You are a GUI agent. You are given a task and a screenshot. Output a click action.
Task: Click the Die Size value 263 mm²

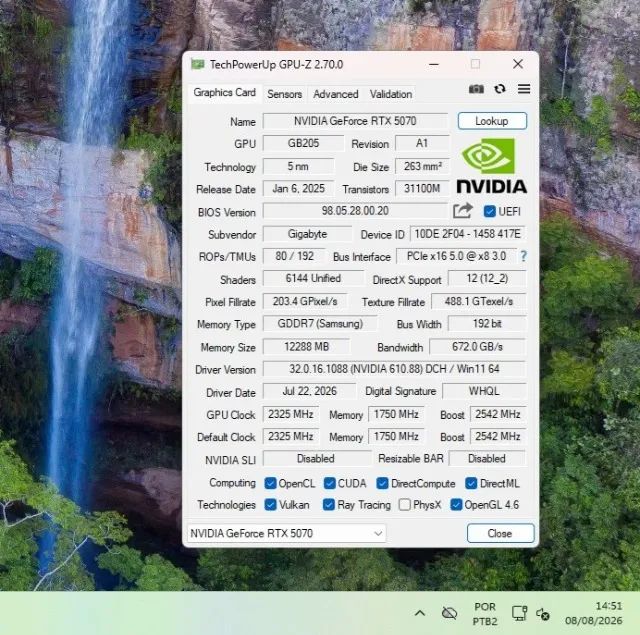coord(422,166)
